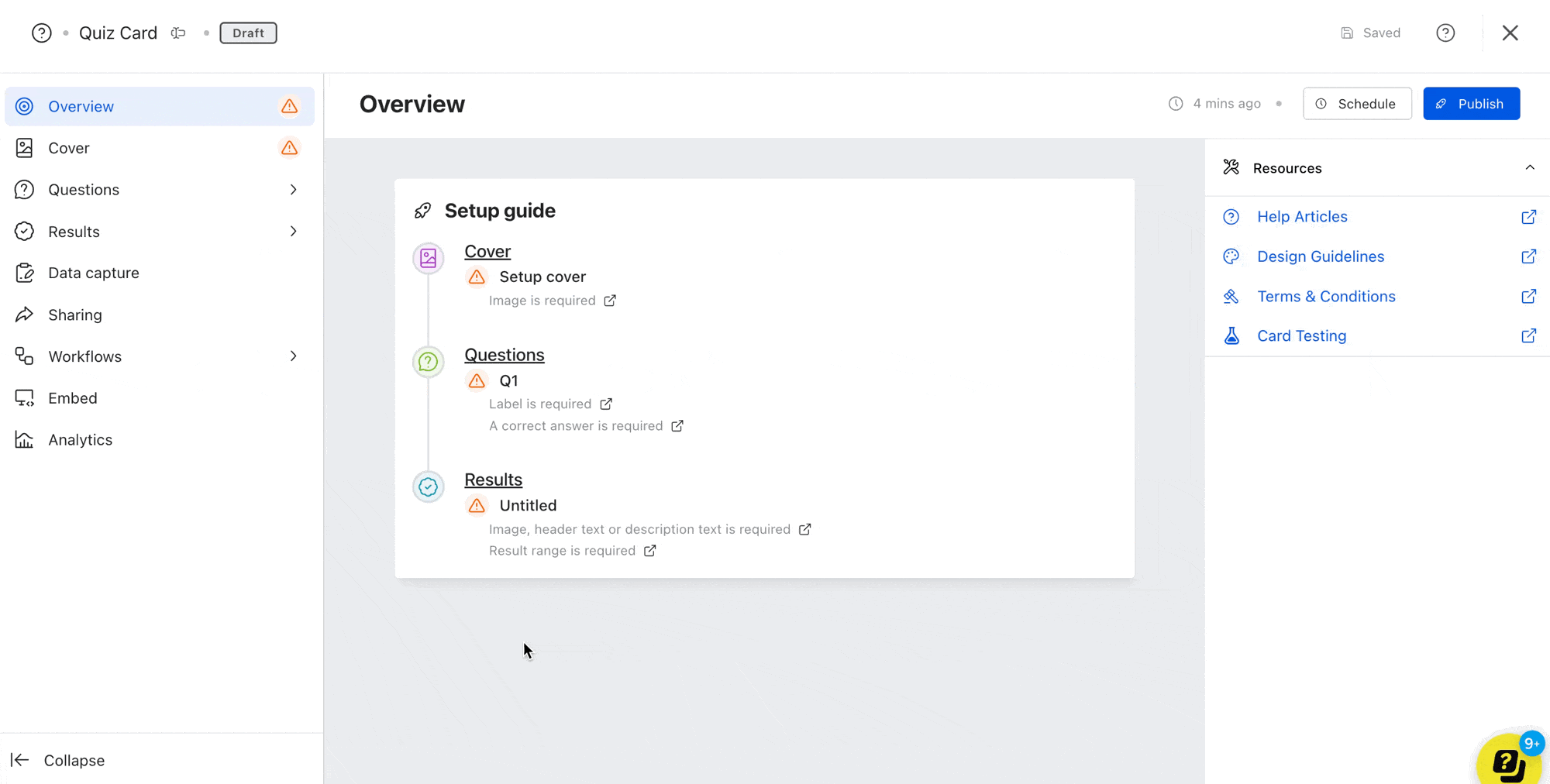Open the help icon in top bar
The height and width of the screenshot is (784, 1550).
coord(1445,33)
